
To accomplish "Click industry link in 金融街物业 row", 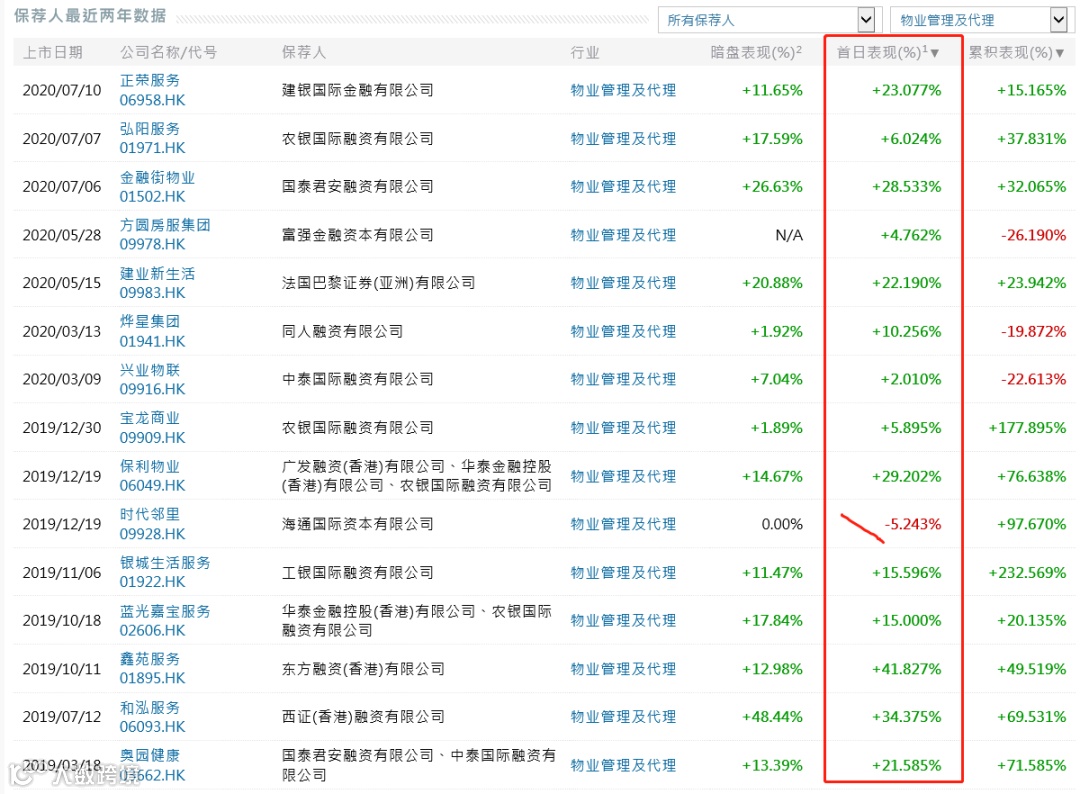I will [623, 187].
